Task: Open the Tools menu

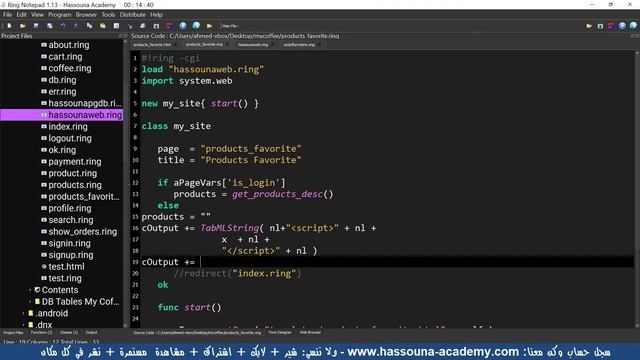Action: [x=108, y=15]
